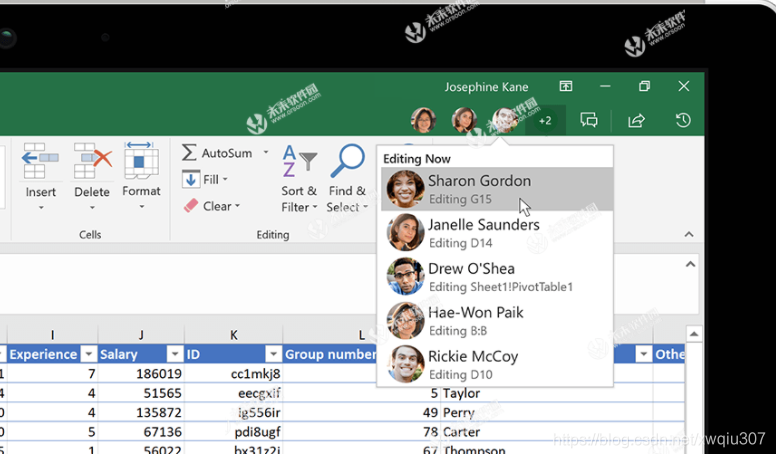Click Group number cell 49
This screenshot has height=458, width=776.
click(361, 412)
